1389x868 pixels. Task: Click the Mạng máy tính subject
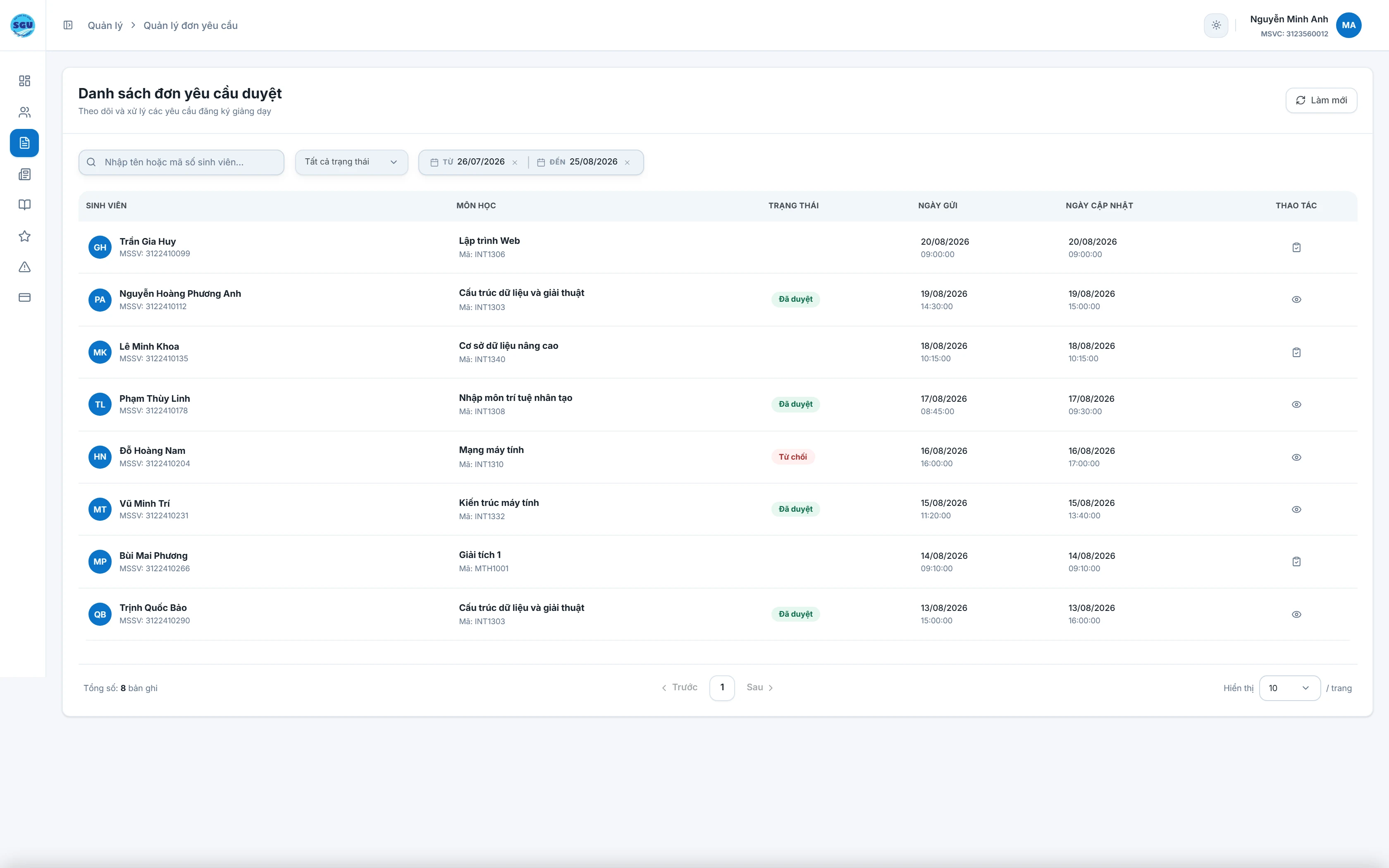point(491,451)
